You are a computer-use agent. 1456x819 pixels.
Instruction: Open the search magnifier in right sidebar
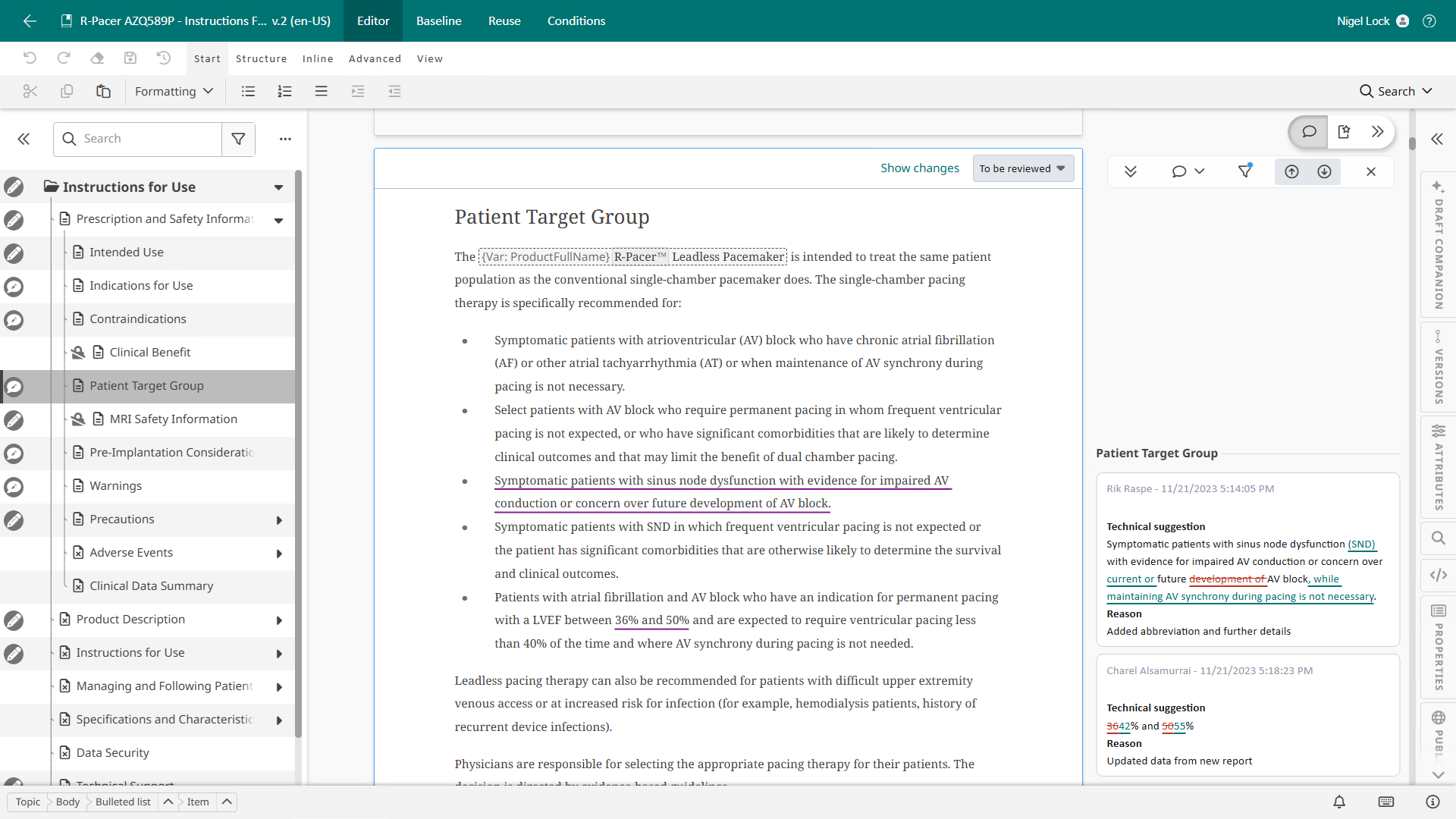click(1438, 538)
